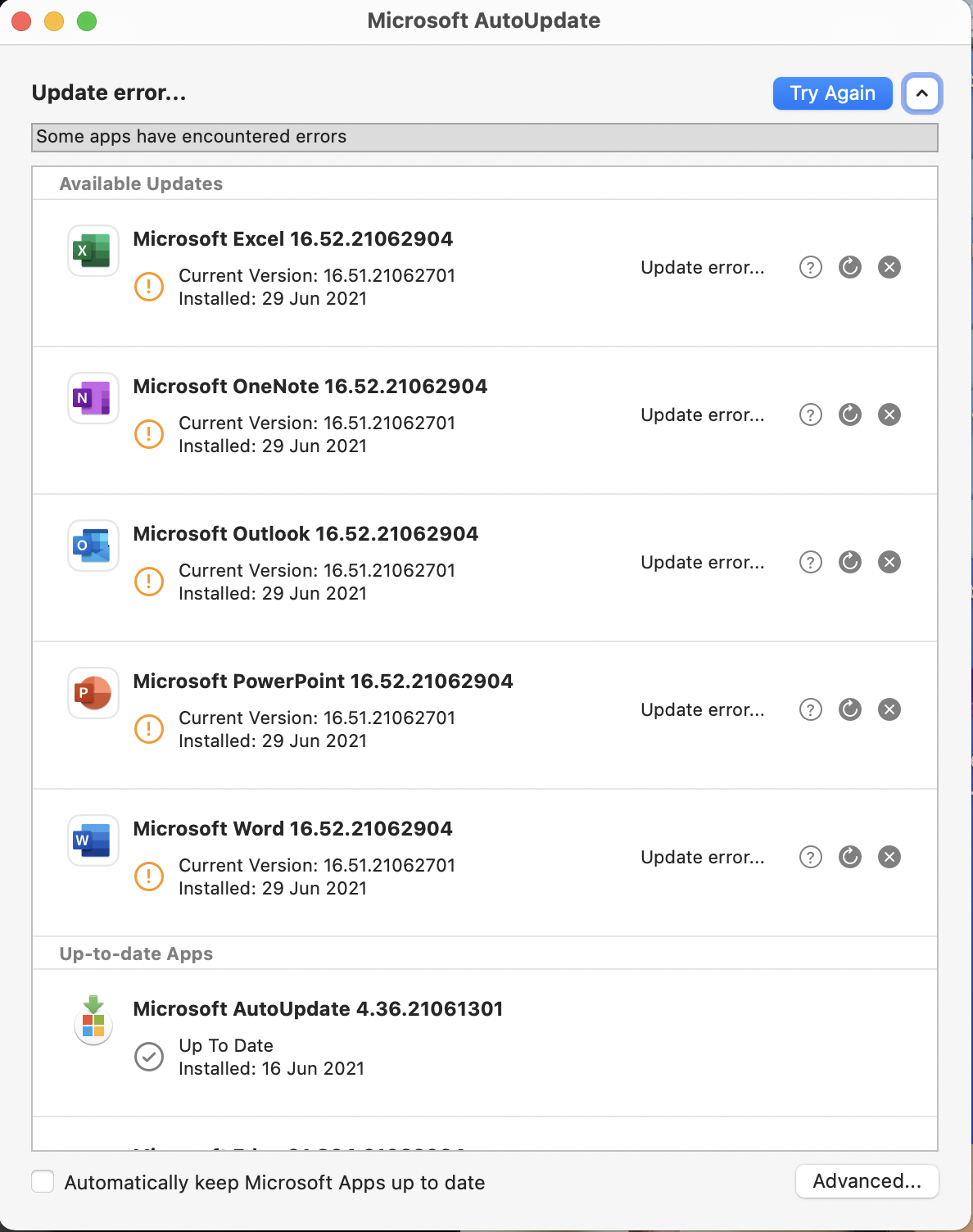Viewport: 973px width, 1232px height.
Task: Click AutoUpdate's Installed: 16 Jun 2021 text
Action: point(272,1069)
